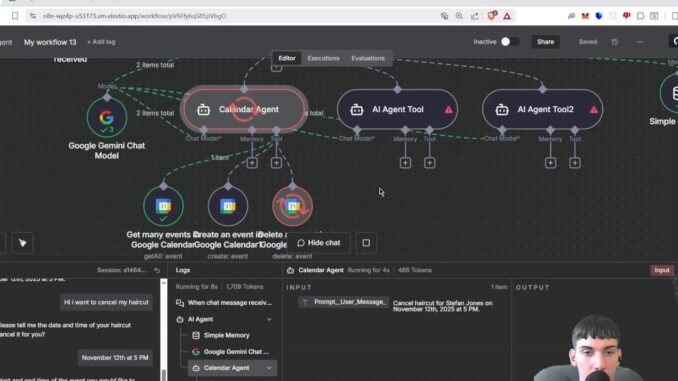Viewport: 678px width, 381px height.
Task: Open the Get many events Google Calendar node
Action: pos(163,206)
